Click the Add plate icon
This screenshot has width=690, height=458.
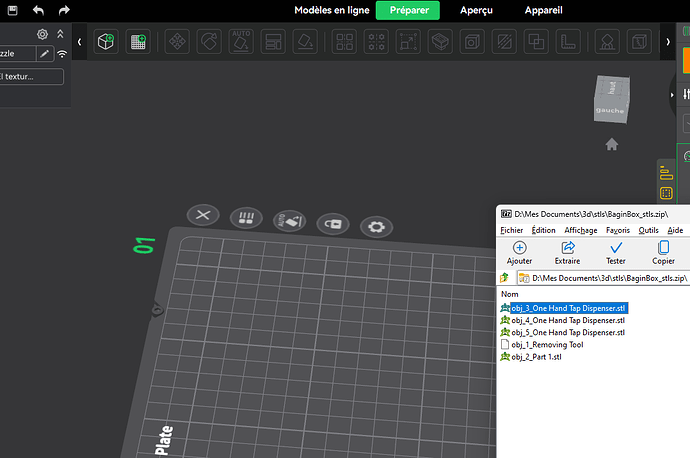(x=139, y=42)
